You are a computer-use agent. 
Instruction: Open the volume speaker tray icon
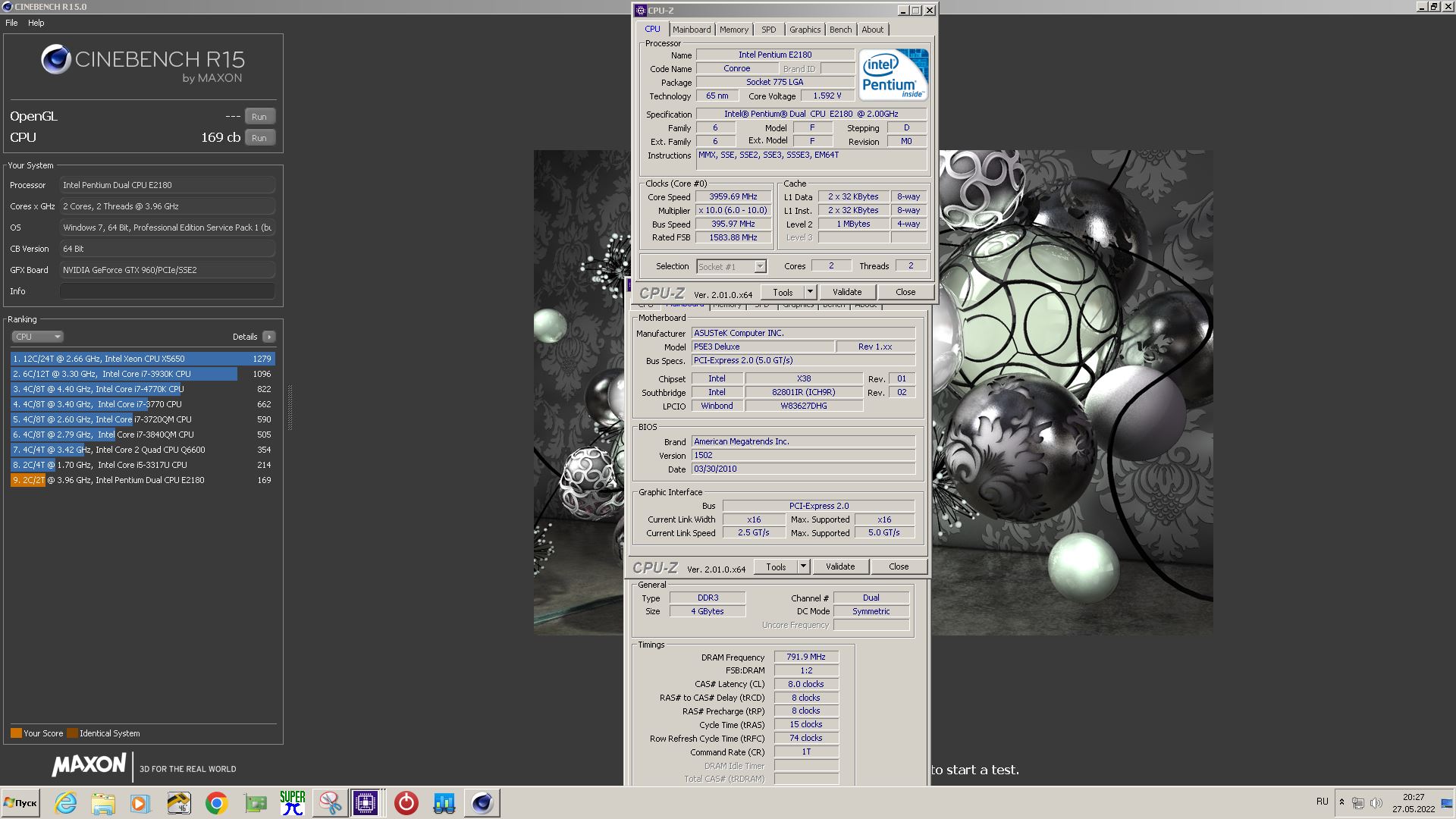(1376, 802)
